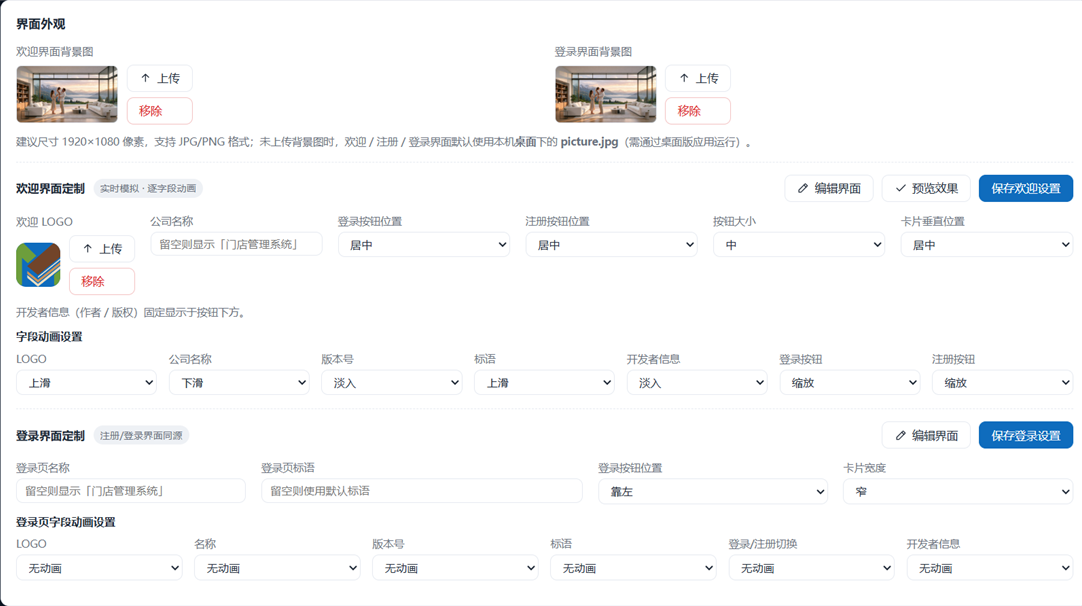Screen dimensions: 1082x606
Task: Click the picture.jpg filename text
Action: point(589,141)
